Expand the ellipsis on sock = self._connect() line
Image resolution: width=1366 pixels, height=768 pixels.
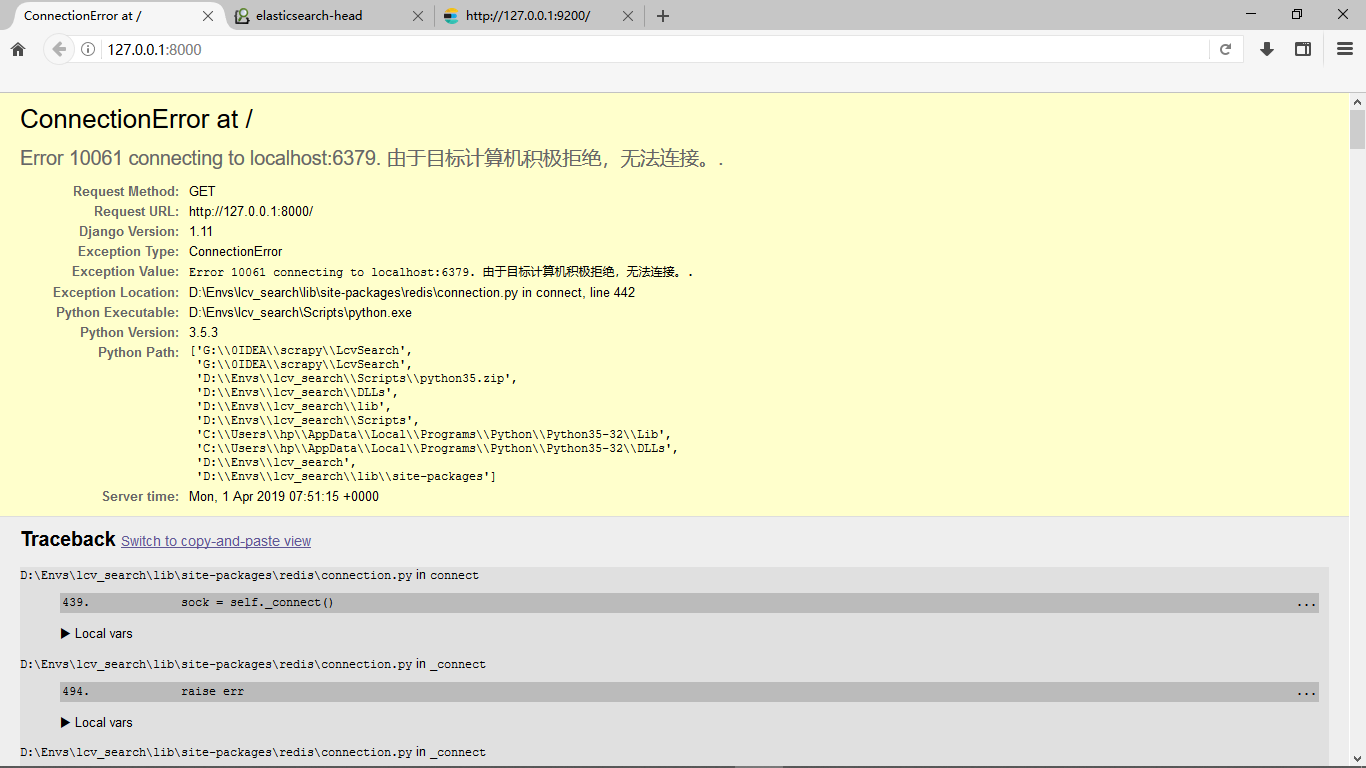pos(1306,603)
